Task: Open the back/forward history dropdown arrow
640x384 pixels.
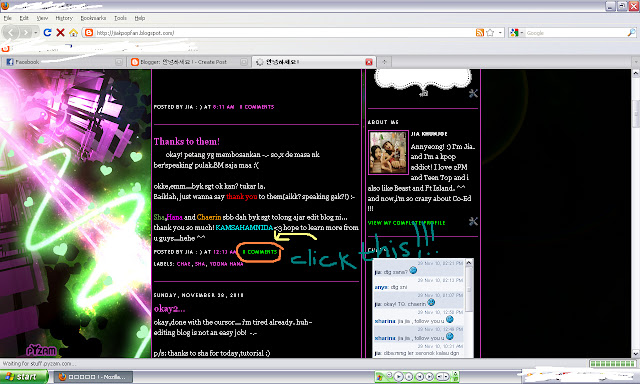Action: point(36,32)
